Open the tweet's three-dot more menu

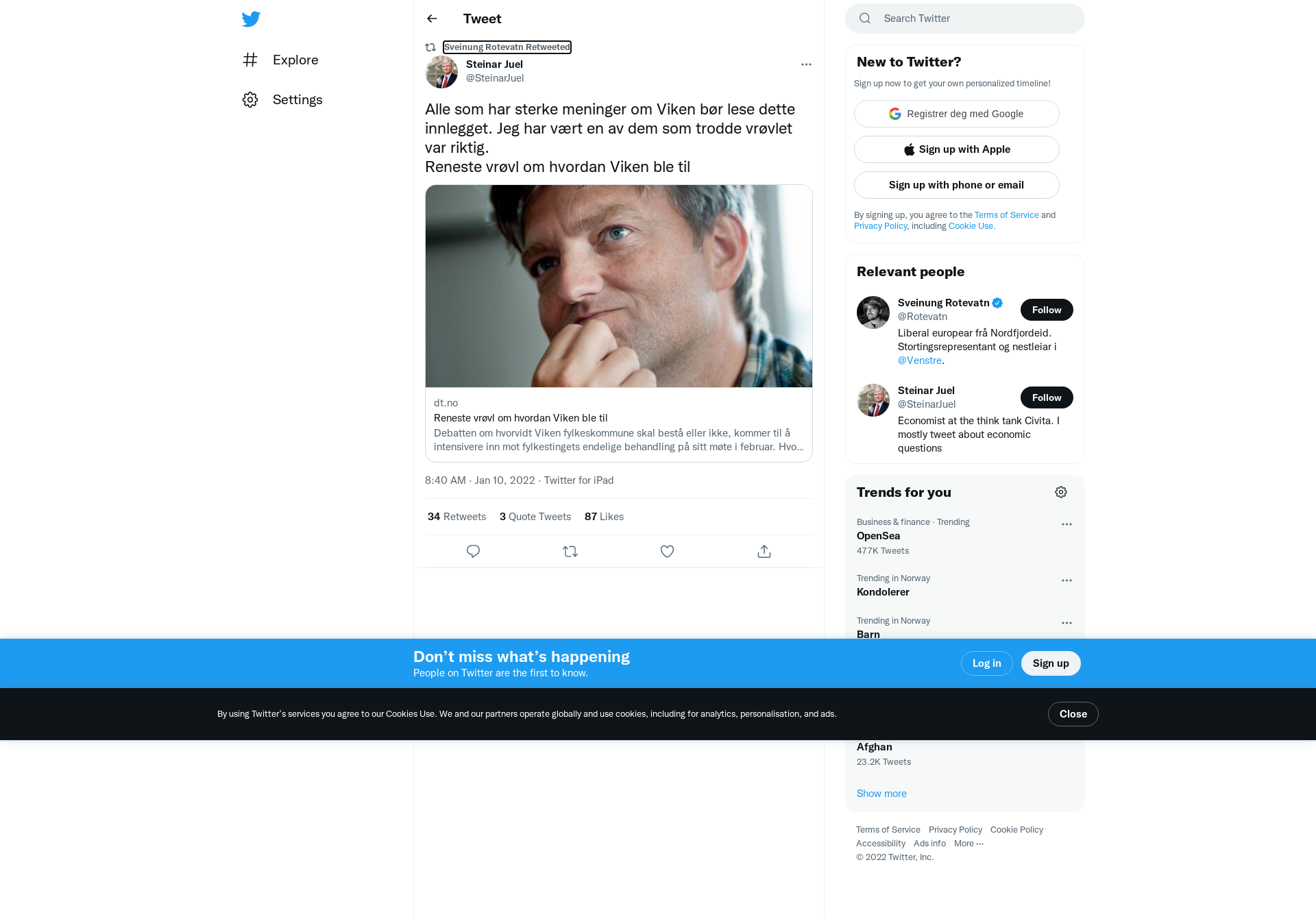pos(806,64)
